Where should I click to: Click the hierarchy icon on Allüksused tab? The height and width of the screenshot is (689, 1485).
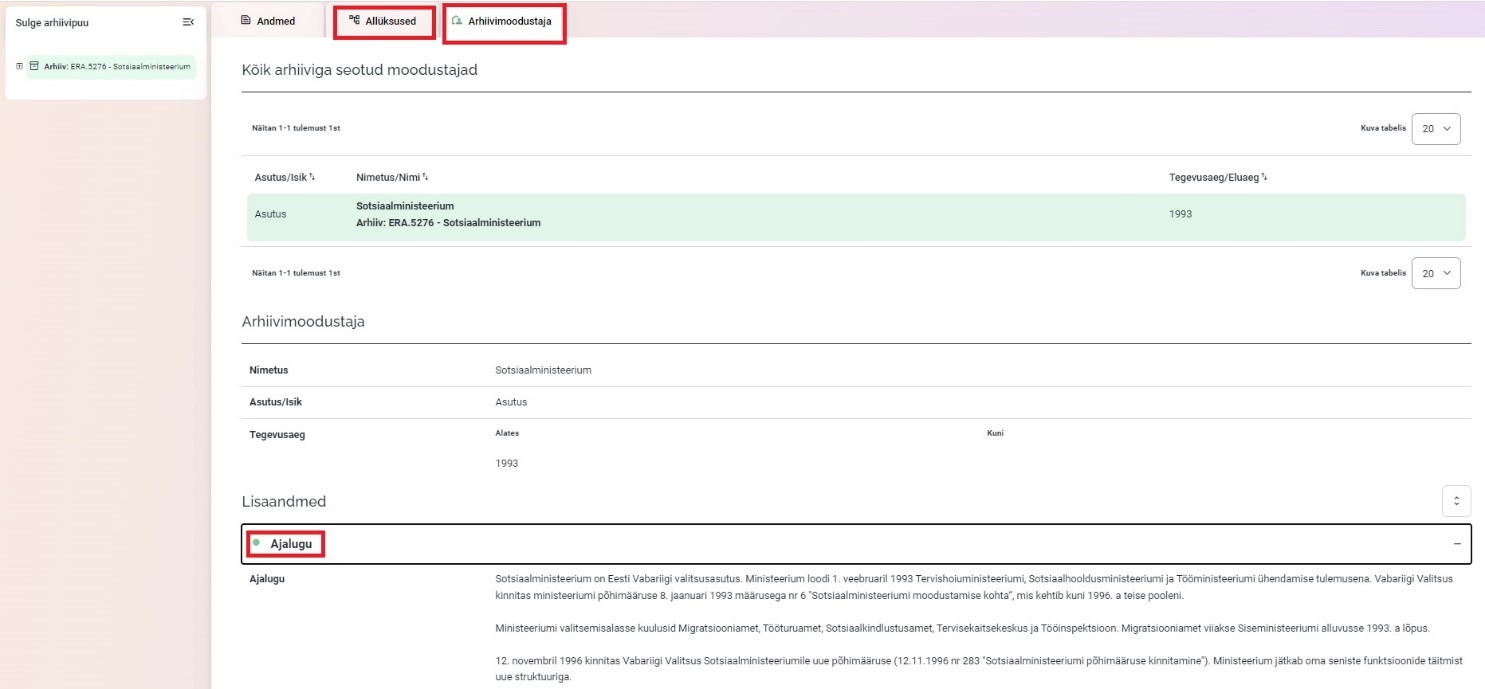(x=354, y=21)
